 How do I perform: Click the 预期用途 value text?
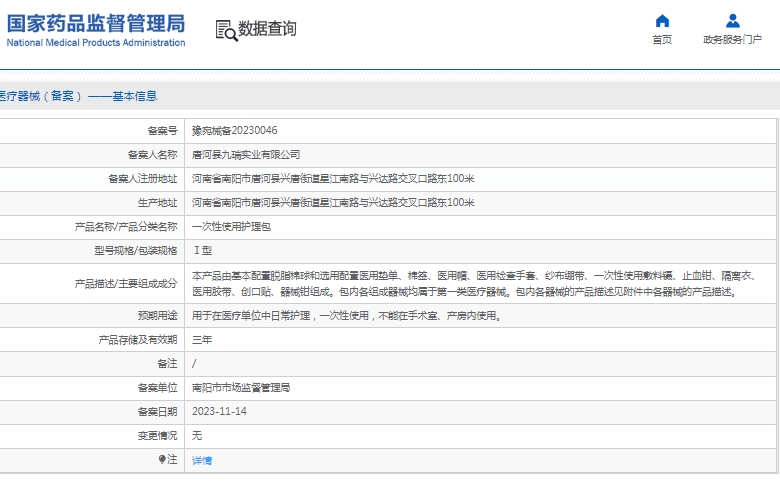coord(347,316)
